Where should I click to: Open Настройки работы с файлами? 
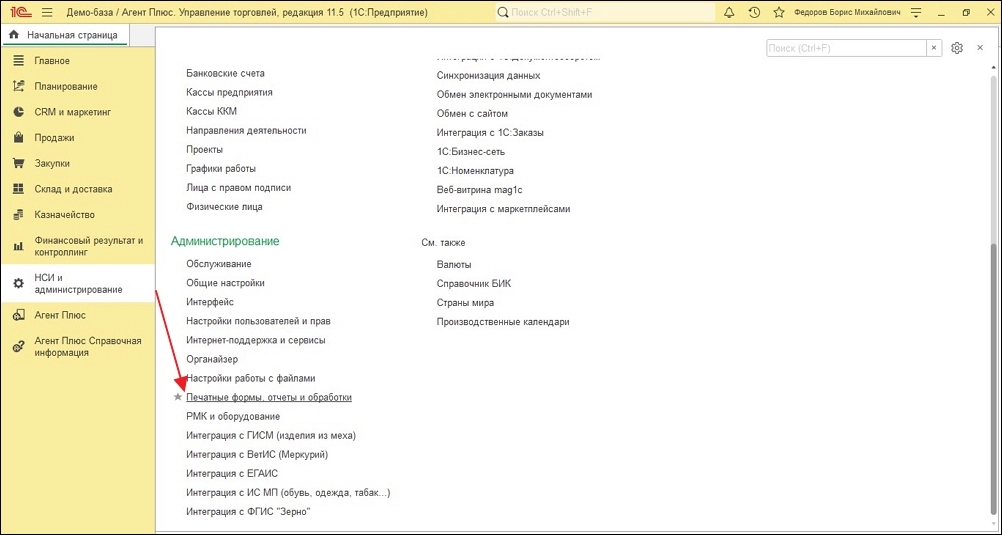click(250, 378)
